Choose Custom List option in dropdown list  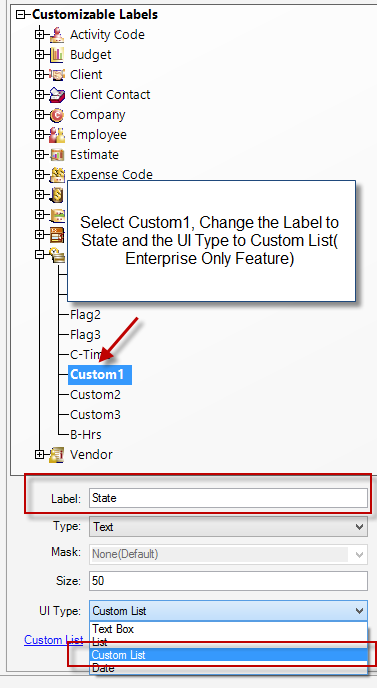coord(228,655)
